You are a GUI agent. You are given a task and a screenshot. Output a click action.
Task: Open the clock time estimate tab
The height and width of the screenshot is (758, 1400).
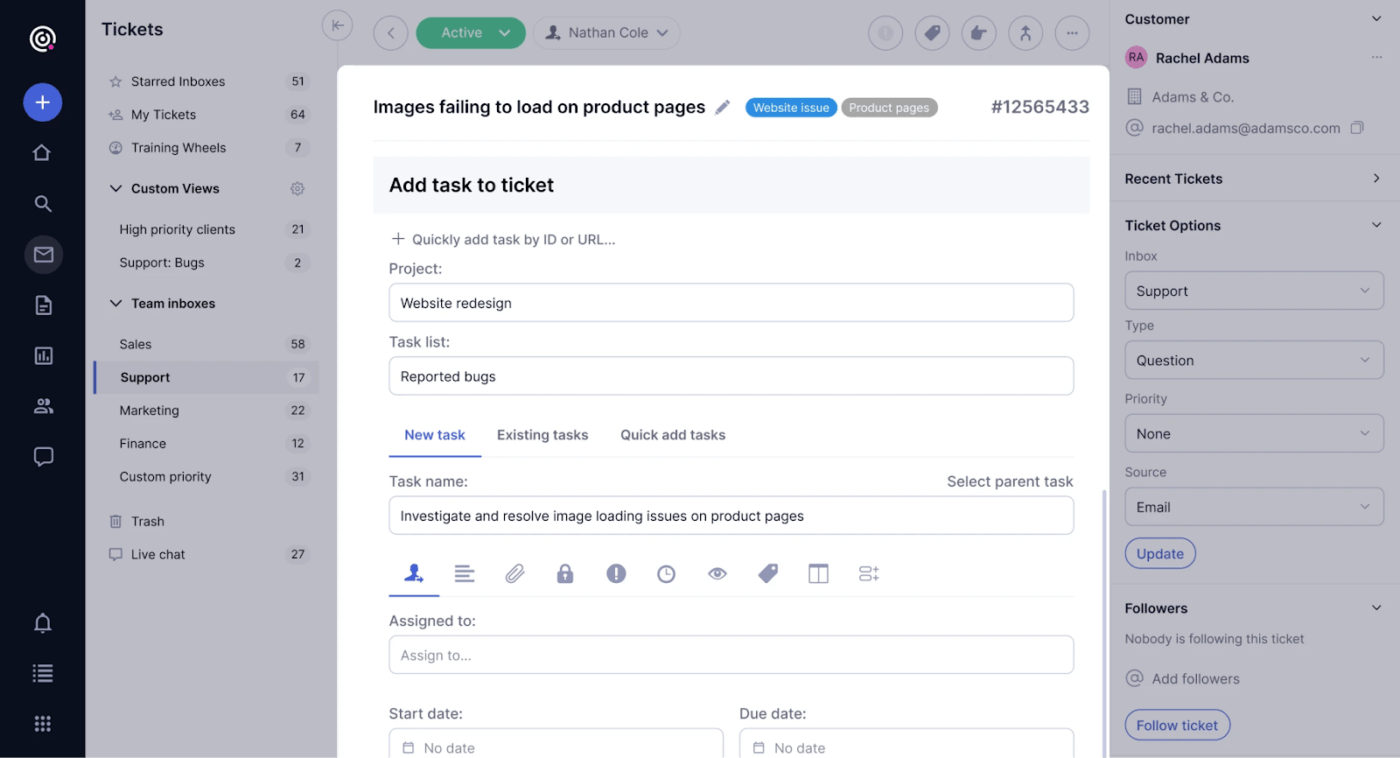(666, 574)
